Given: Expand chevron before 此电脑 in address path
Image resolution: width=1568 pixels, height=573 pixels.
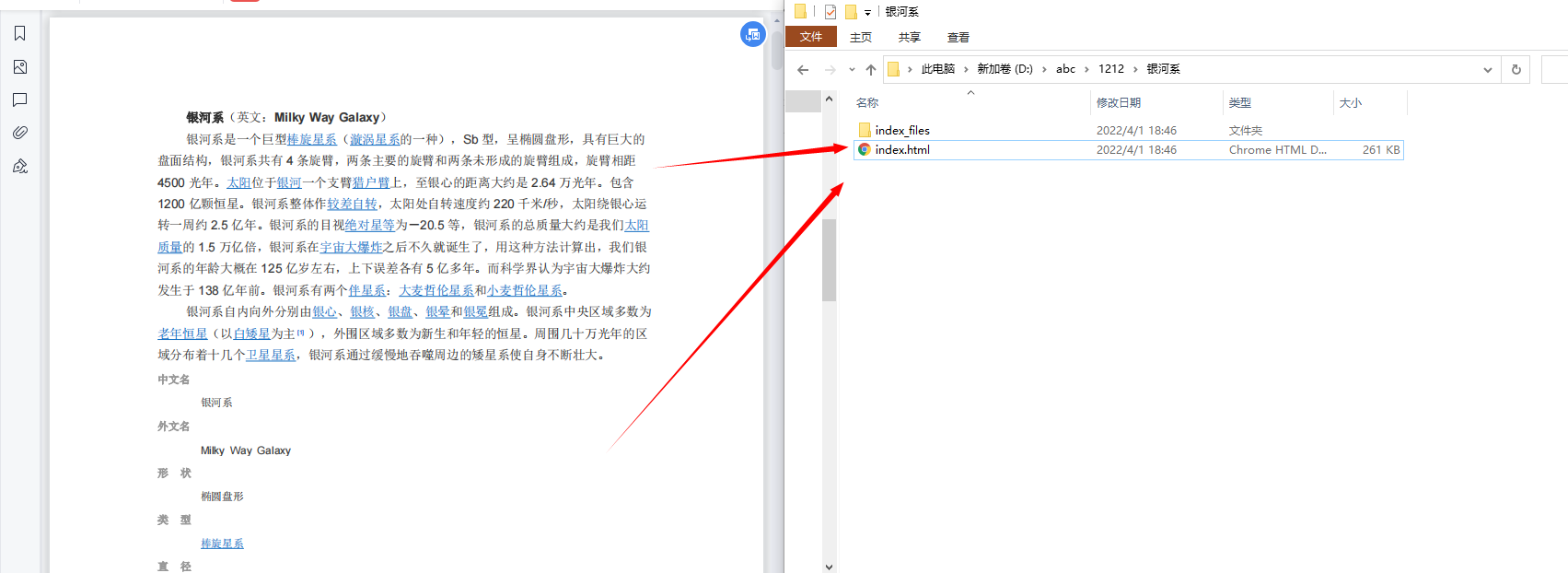Looking at the screenshot, I should pos(910,69).
